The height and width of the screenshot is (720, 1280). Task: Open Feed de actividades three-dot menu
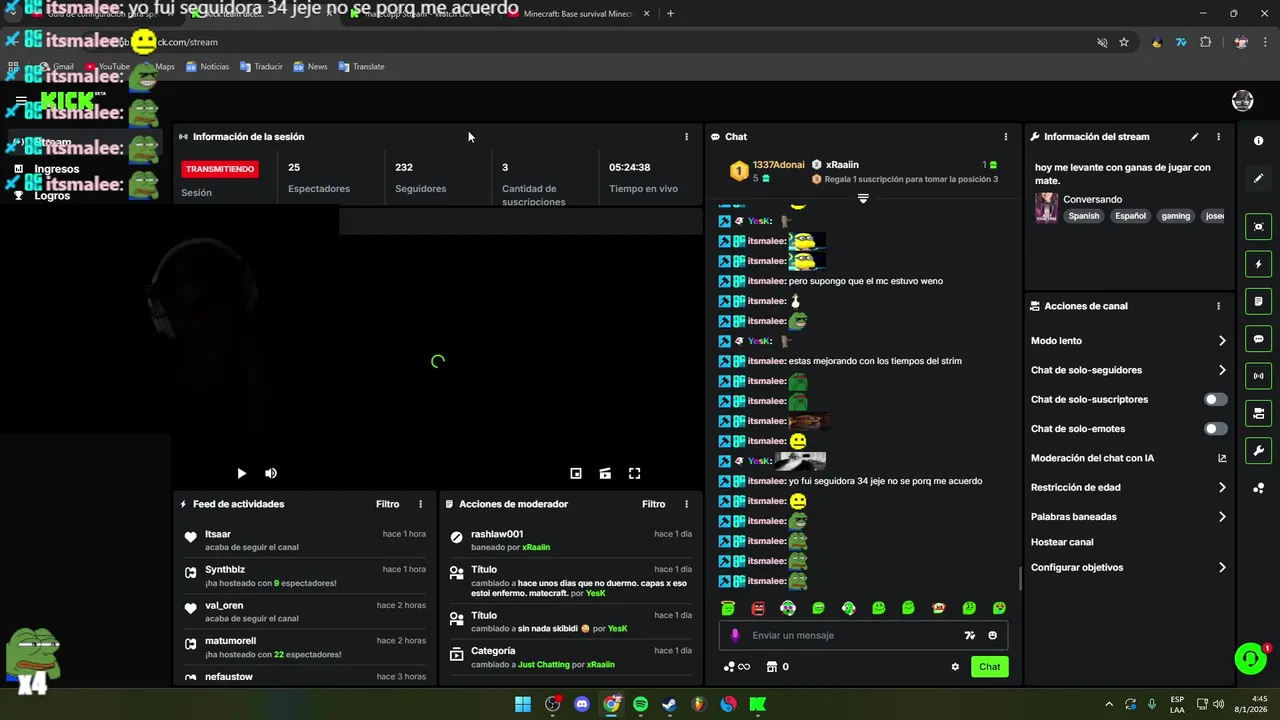(420, 504)
